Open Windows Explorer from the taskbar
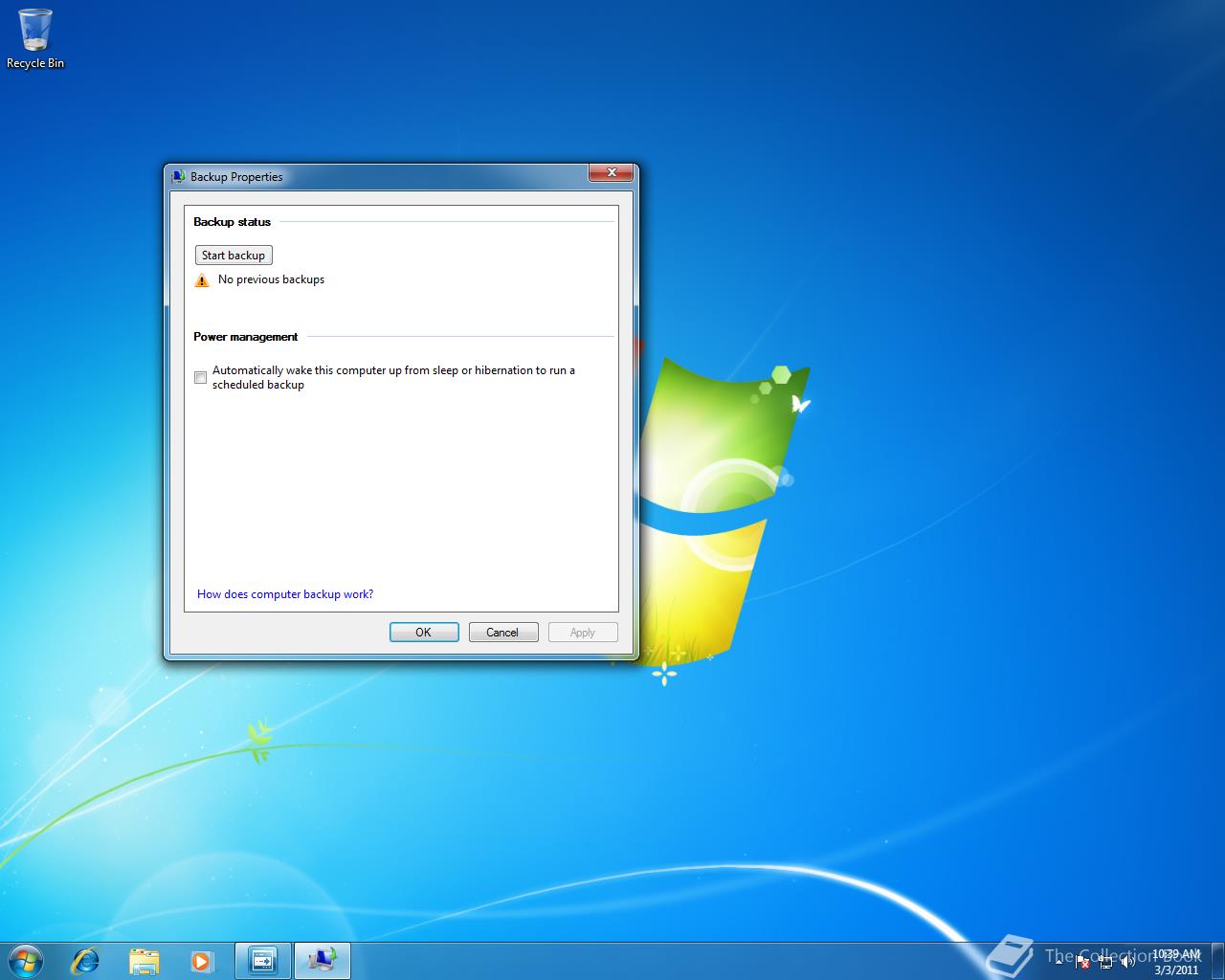 tap(145, 960)
